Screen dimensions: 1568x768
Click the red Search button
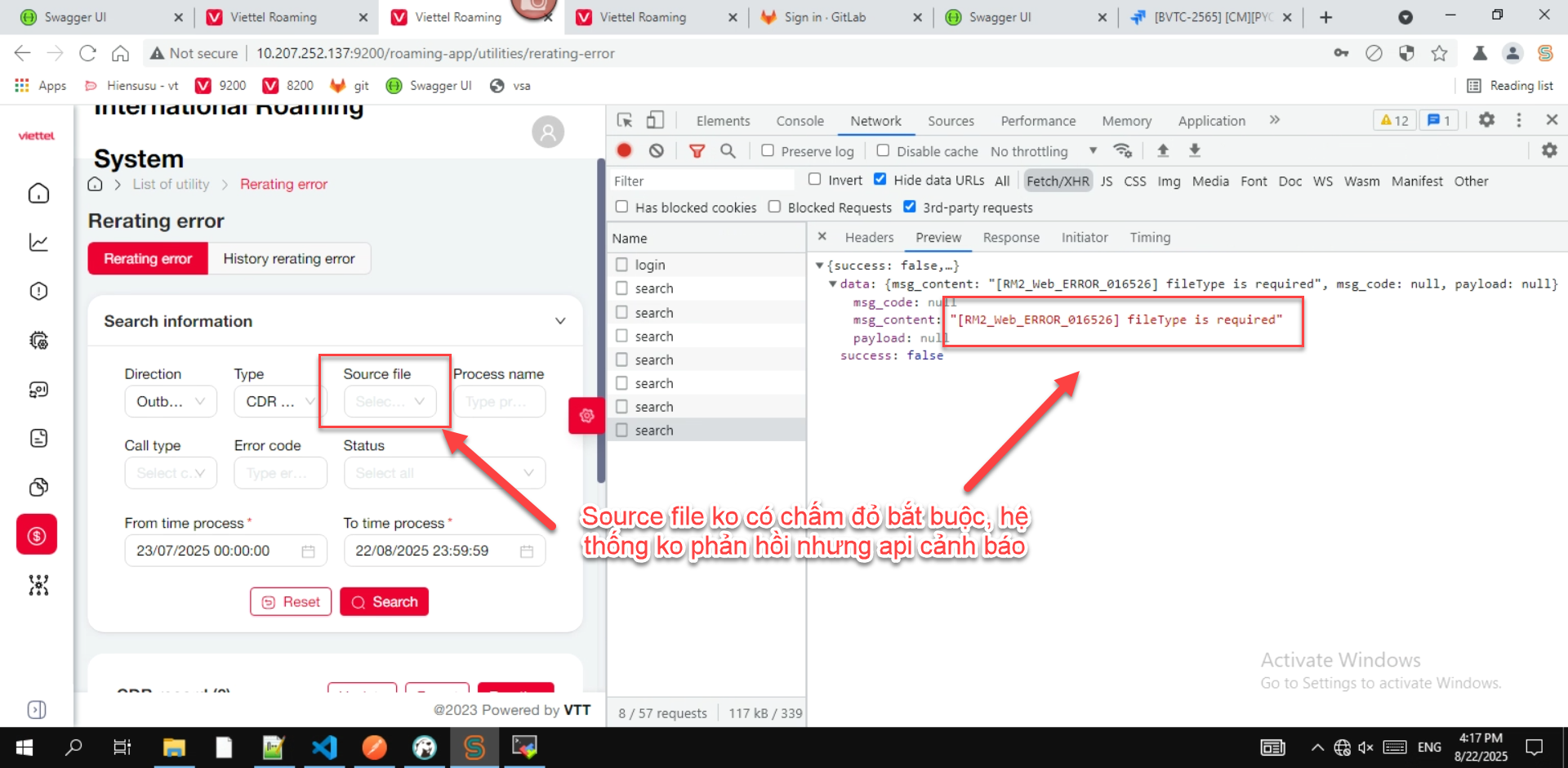tap(384, 602)
